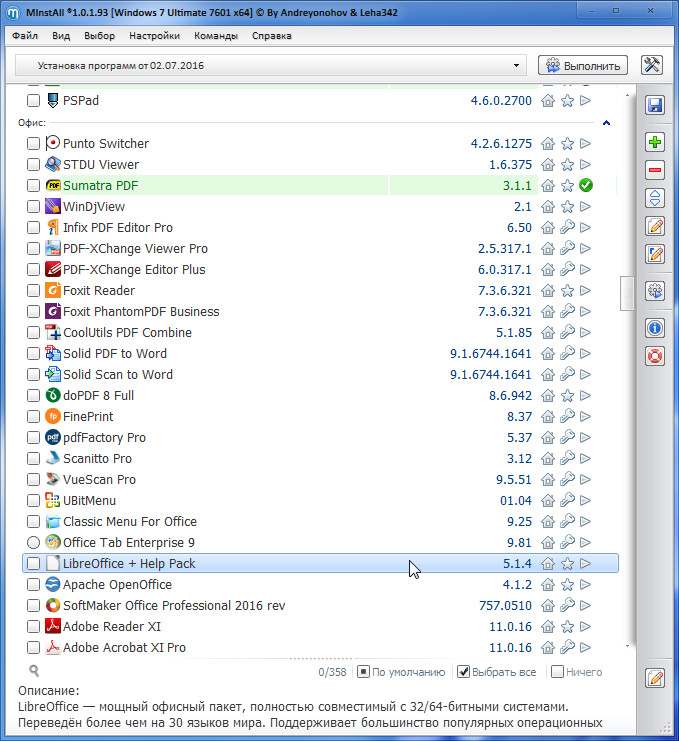
Task: Select the 'PDF-XChange Viewer Pro' row
Action: (x=320, y=249)
